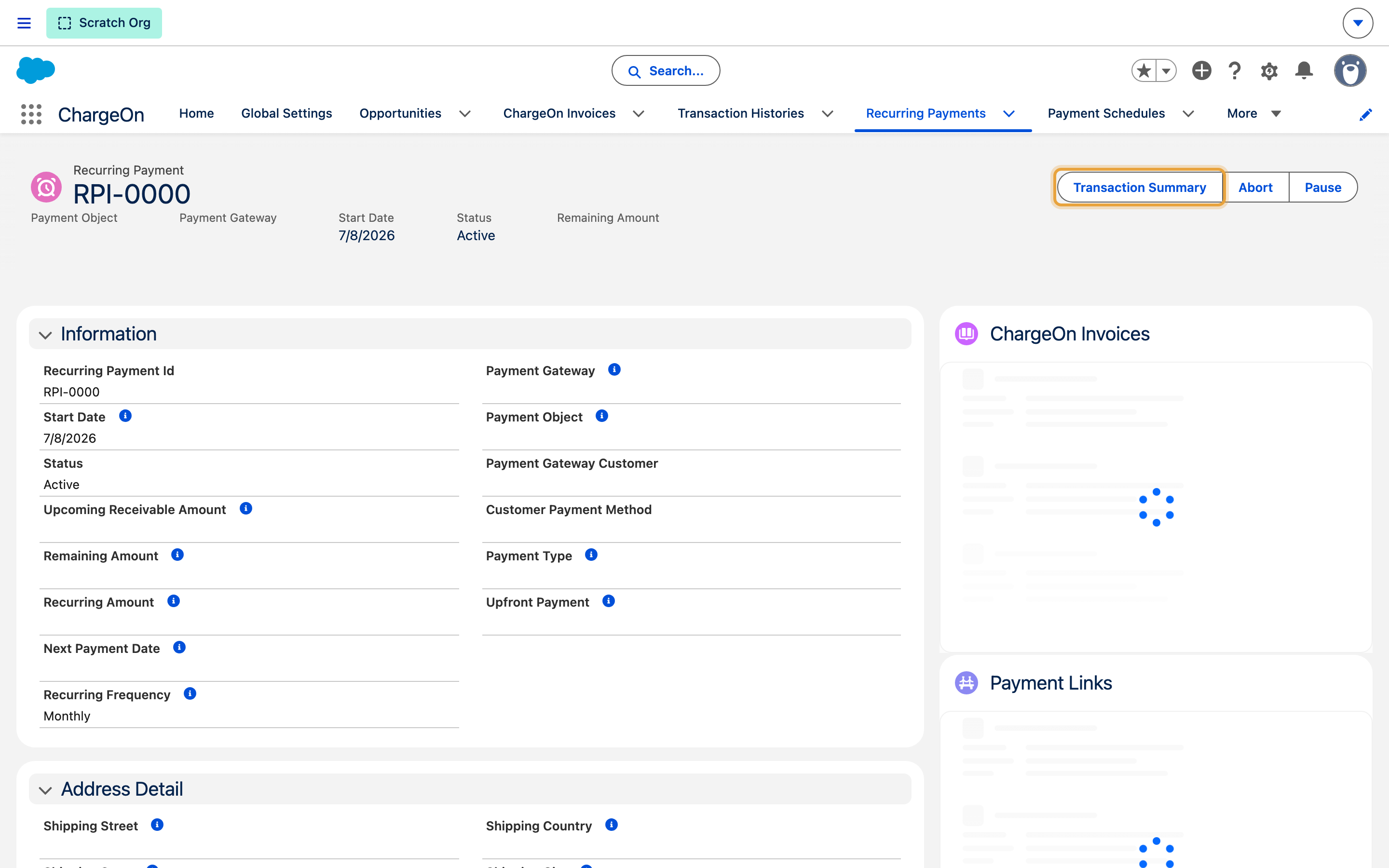Open the notifications bell
The image size is (1389, 868).
1304,70
